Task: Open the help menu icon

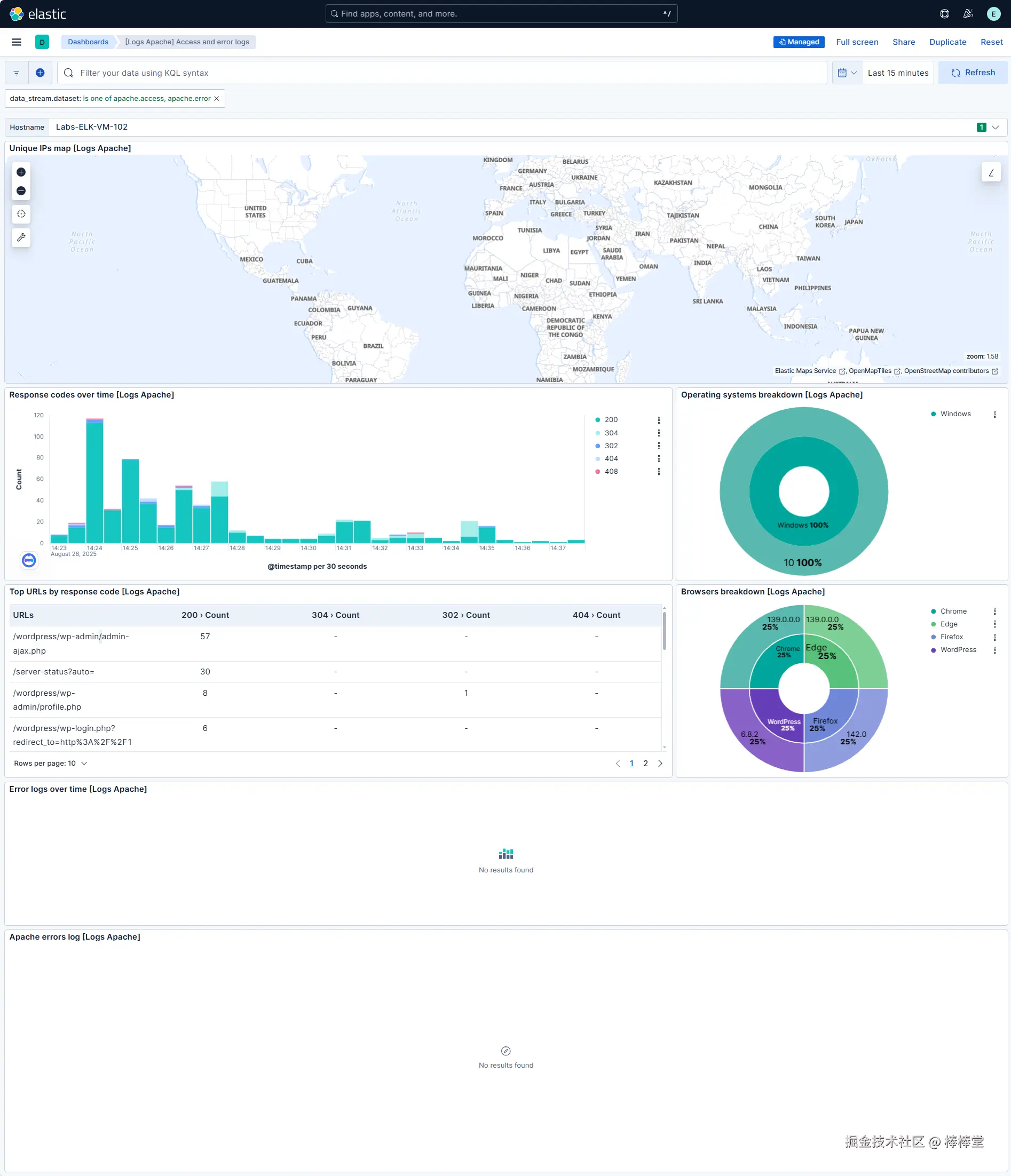Action: click(945, 14)
